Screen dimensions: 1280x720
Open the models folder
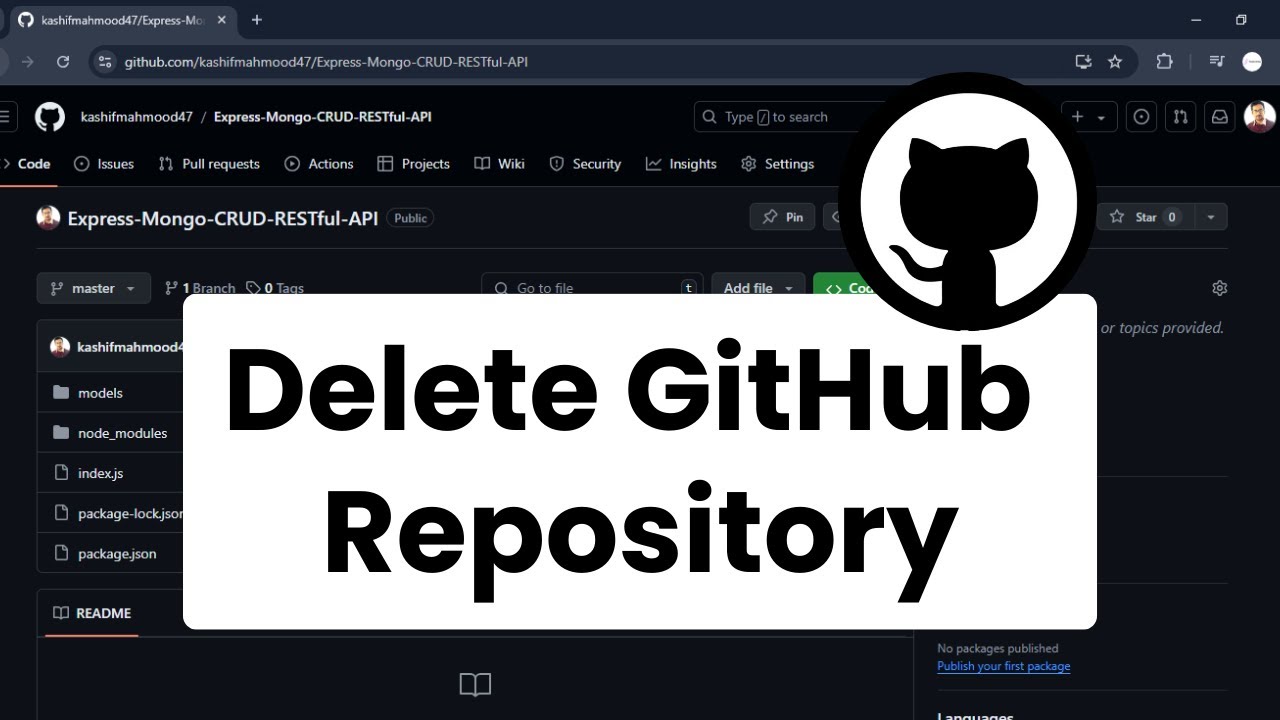point(100,393)
